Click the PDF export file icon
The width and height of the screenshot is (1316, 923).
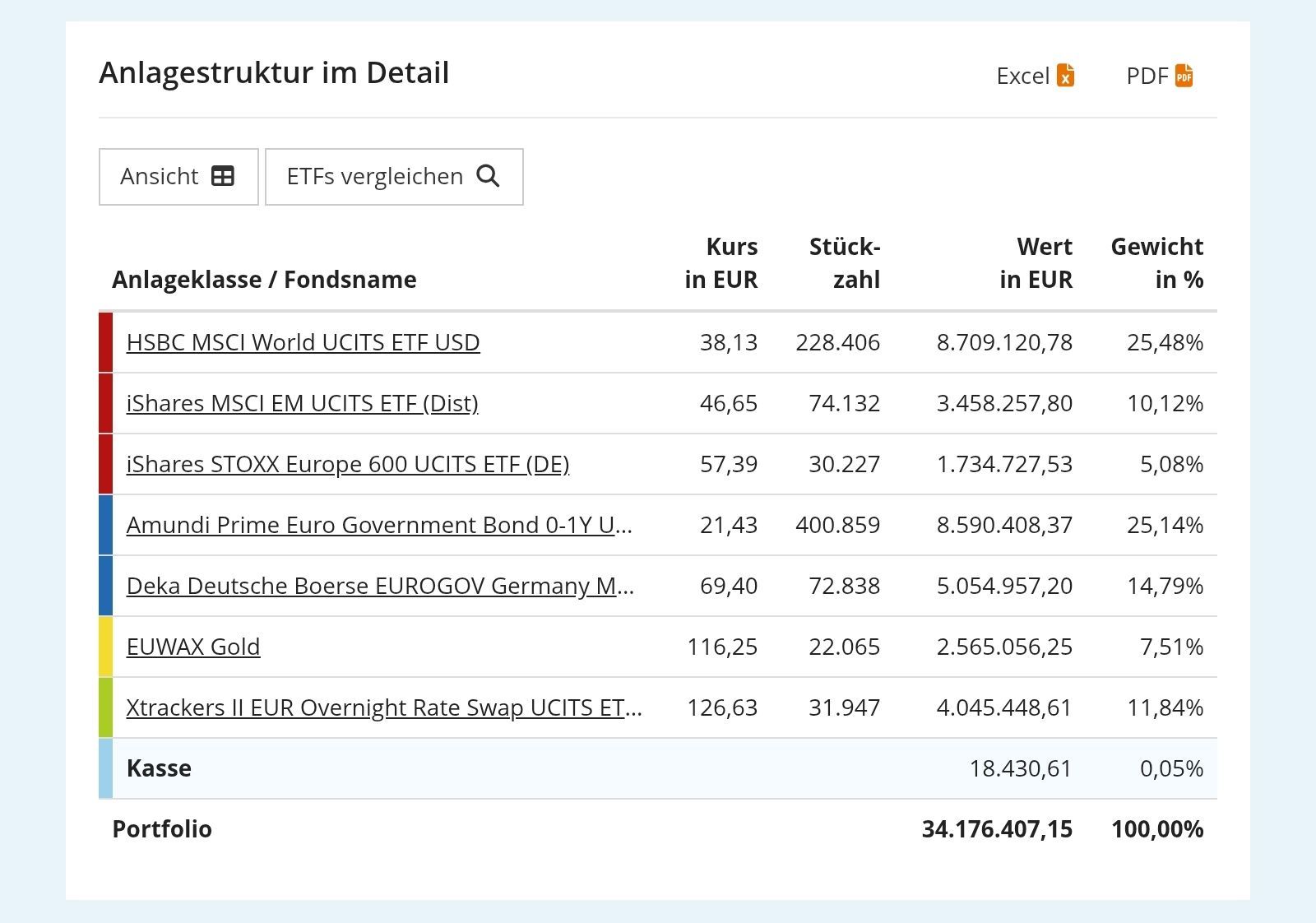pos(1184,75)
